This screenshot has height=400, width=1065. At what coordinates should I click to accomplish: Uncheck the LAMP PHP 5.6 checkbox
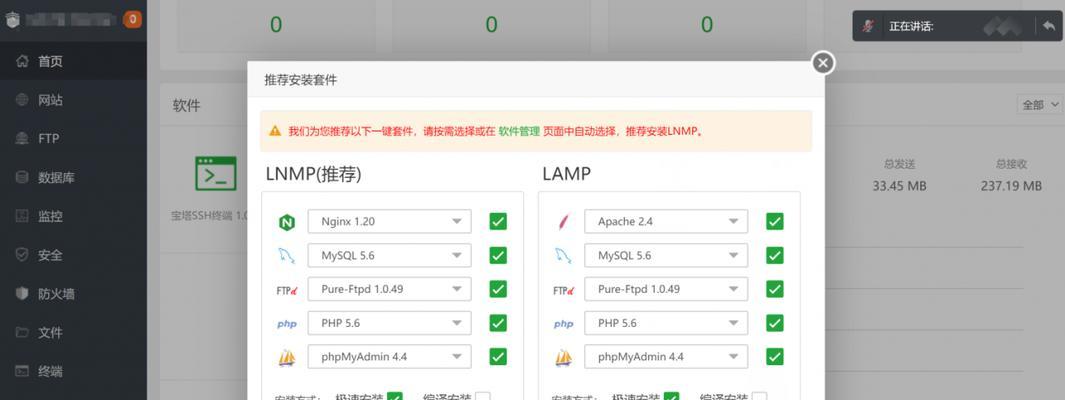pyautogui.click(x=774, y=323)
